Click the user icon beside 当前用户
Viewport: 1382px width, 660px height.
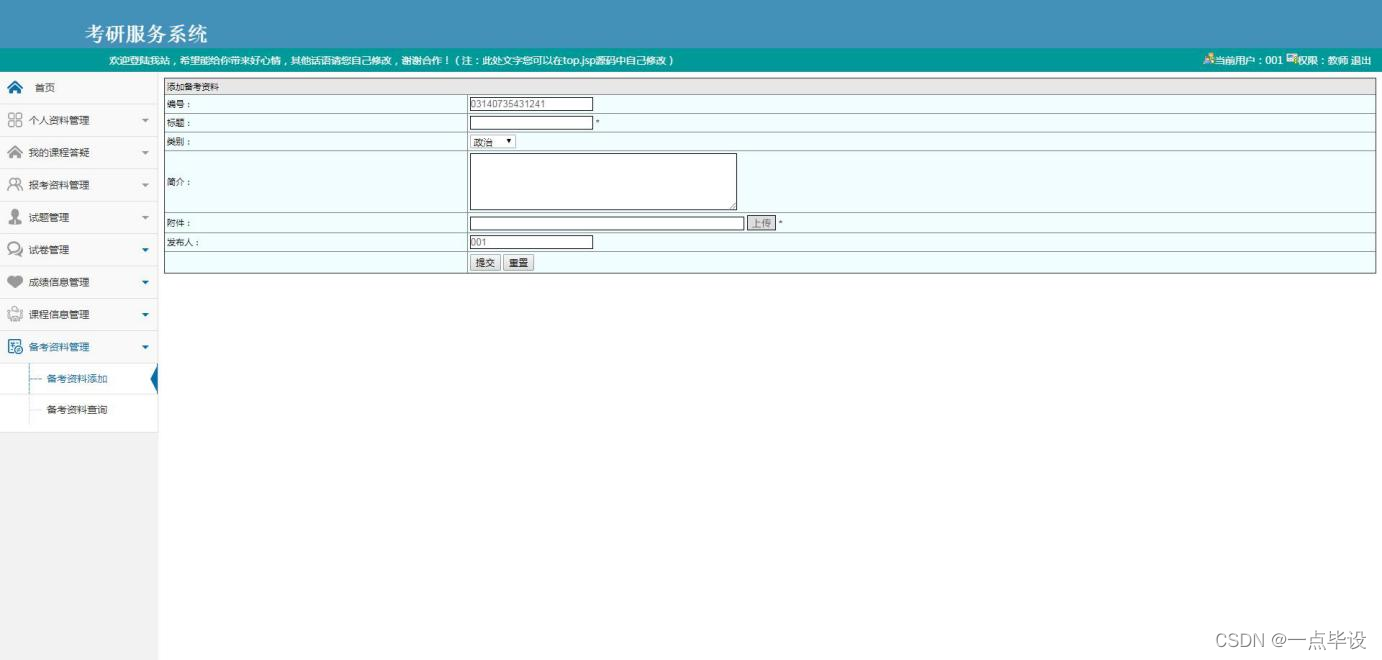1208,60
